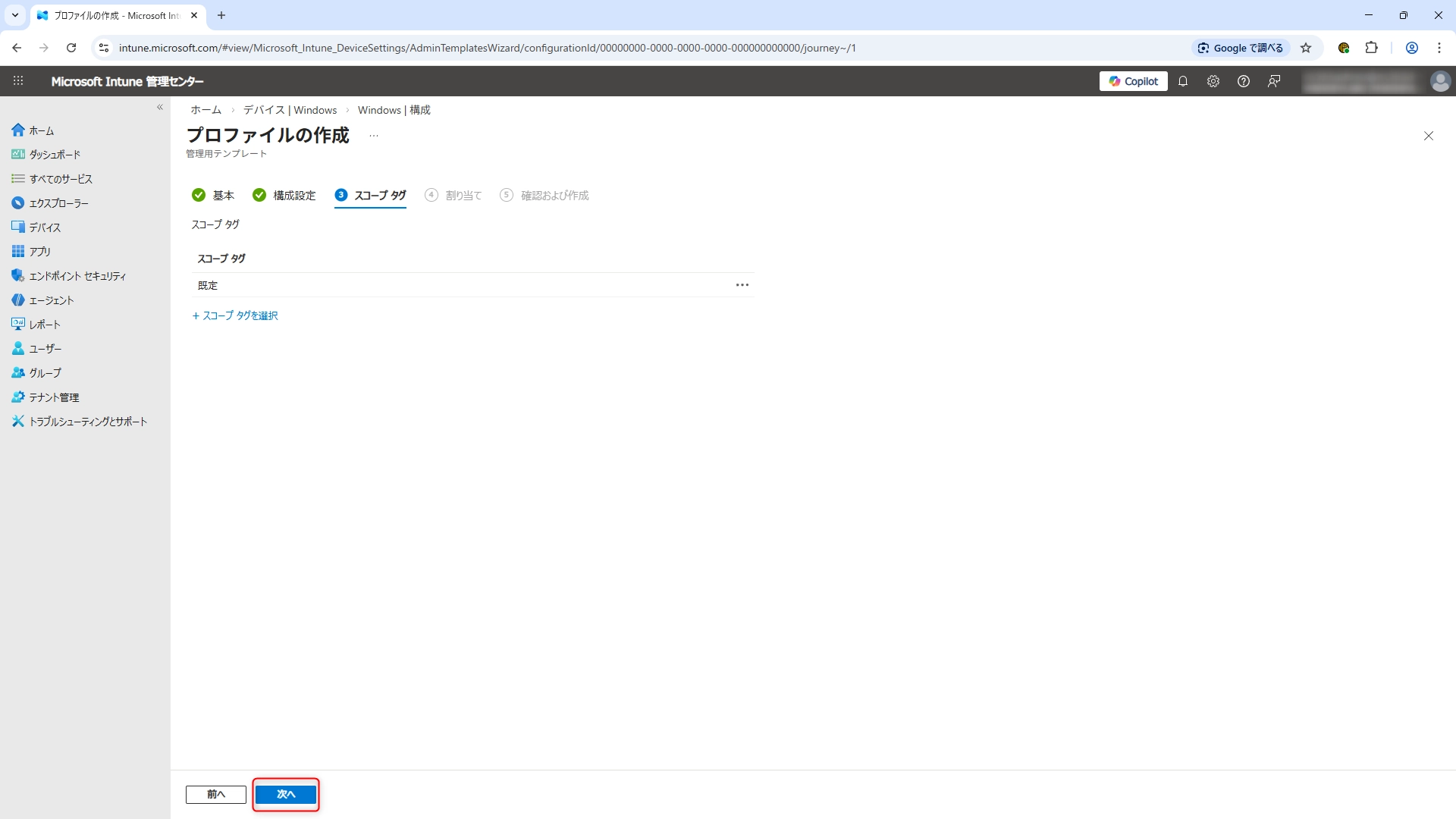Click the select scope tags link
The image size is (1456, 819).
[235, 315]
